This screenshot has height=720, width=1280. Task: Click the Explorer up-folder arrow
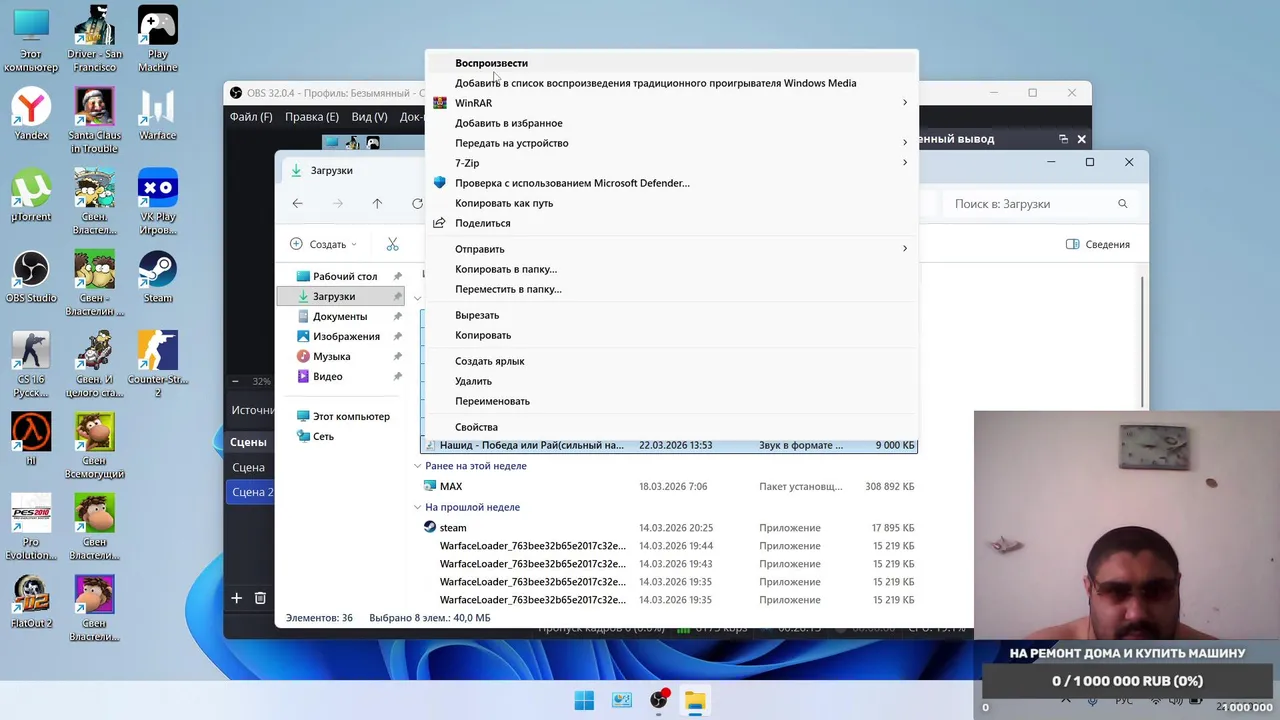[x=377, y=203]
